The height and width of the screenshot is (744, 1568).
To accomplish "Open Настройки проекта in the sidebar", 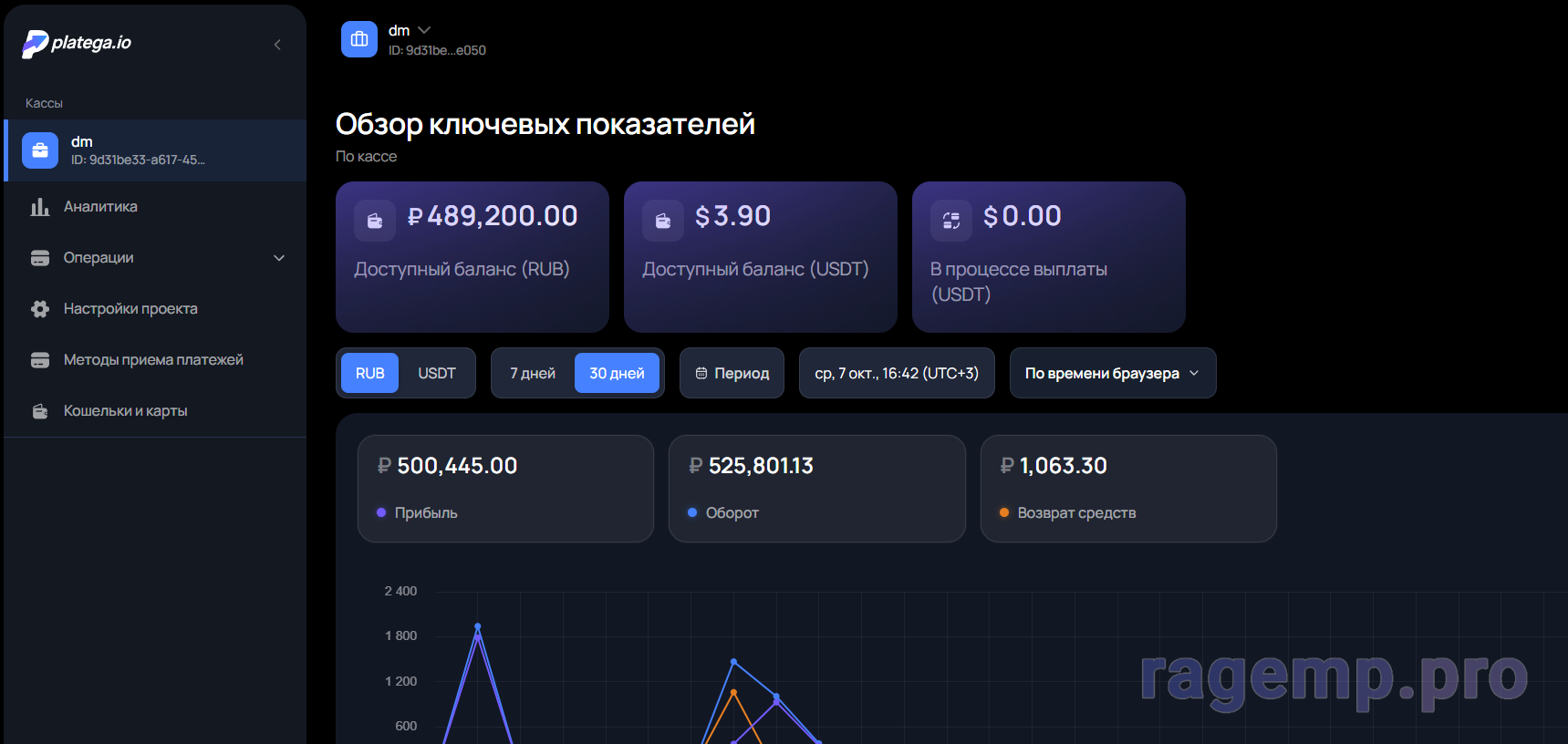I will coord(155,309).
